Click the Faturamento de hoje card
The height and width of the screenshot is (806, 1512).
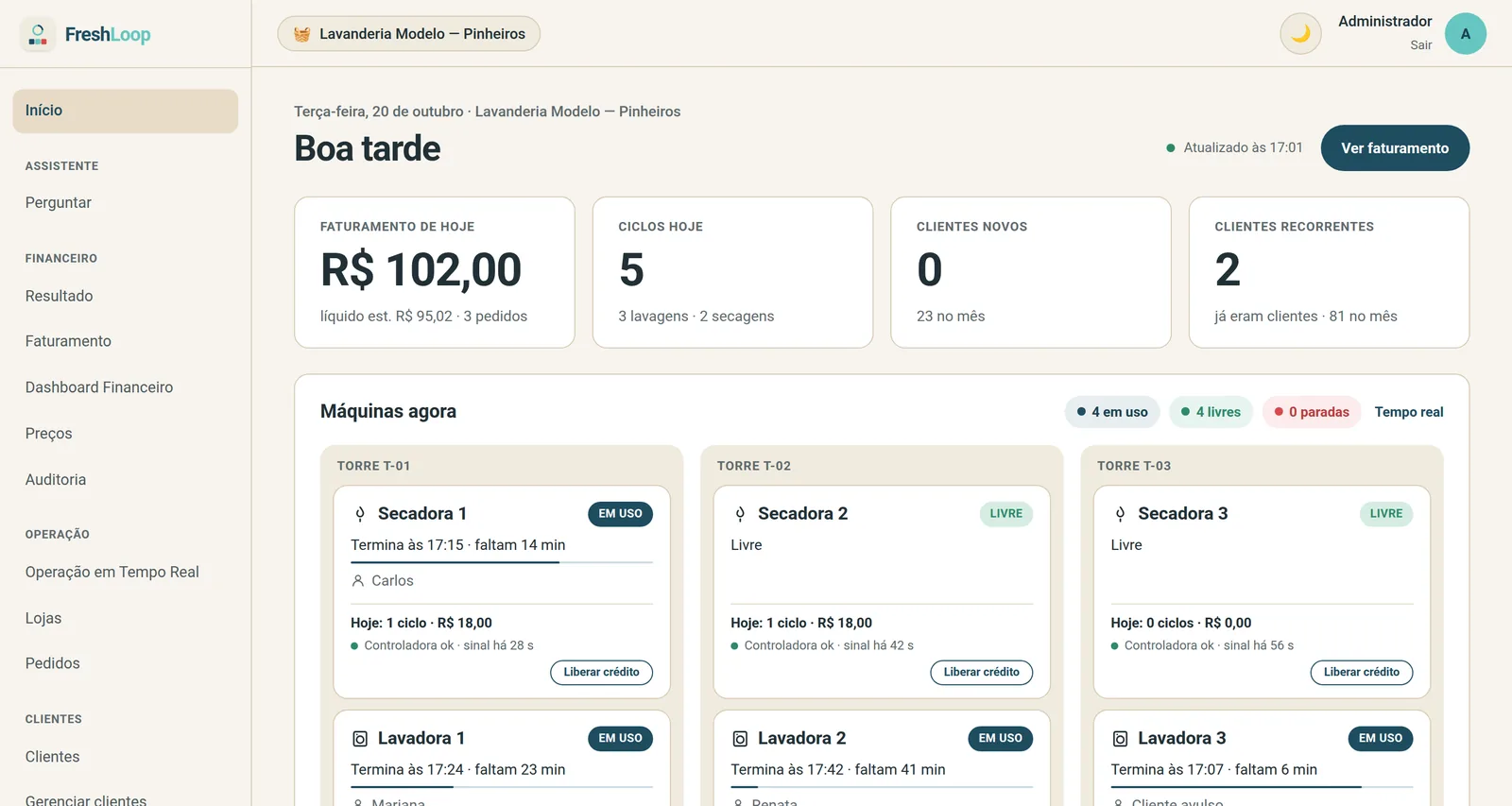tap(435, 272)
